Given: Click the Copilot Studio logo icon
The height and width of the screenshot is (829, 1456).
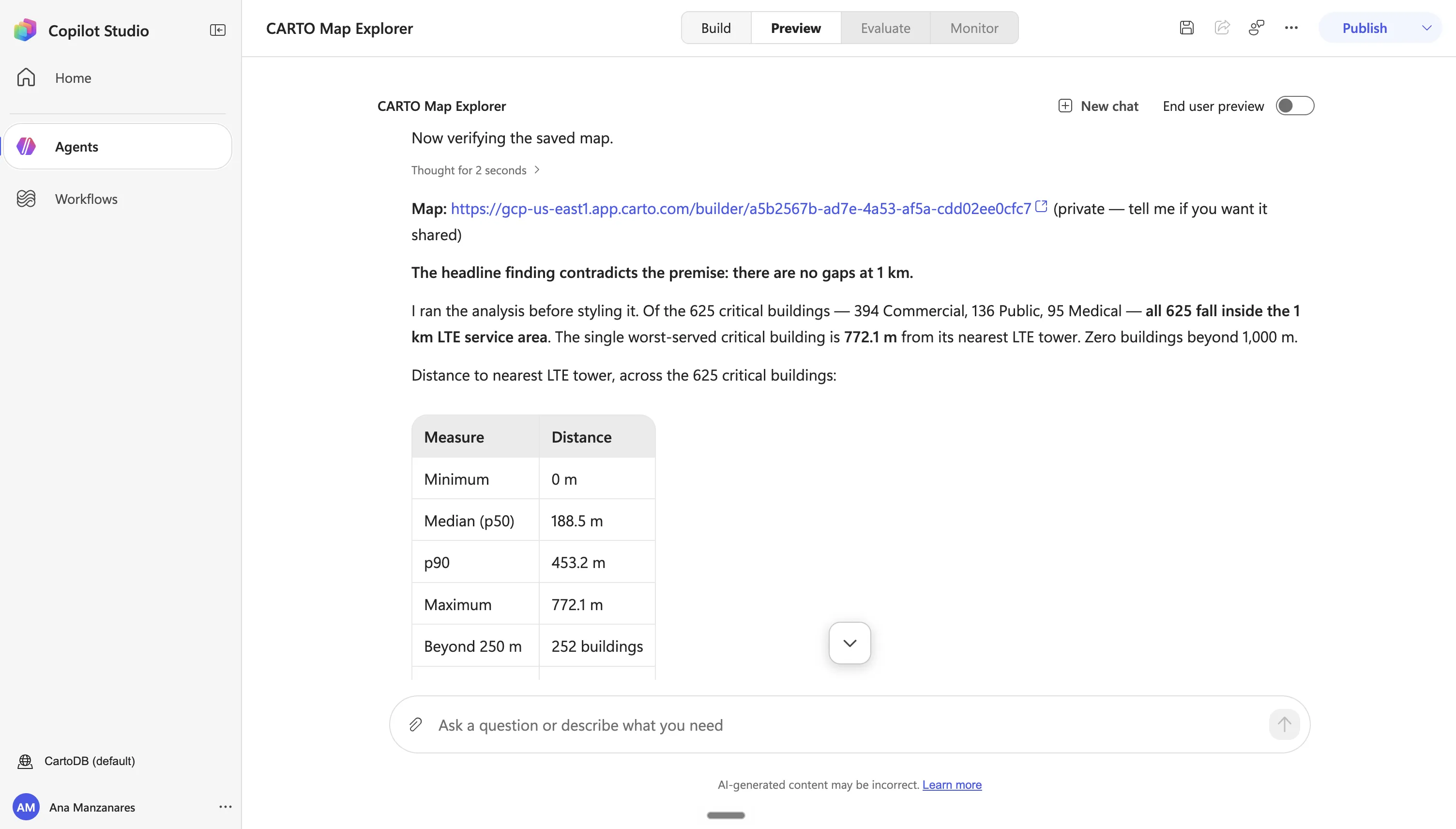Looking at the screenshot, I should point(25,30).
